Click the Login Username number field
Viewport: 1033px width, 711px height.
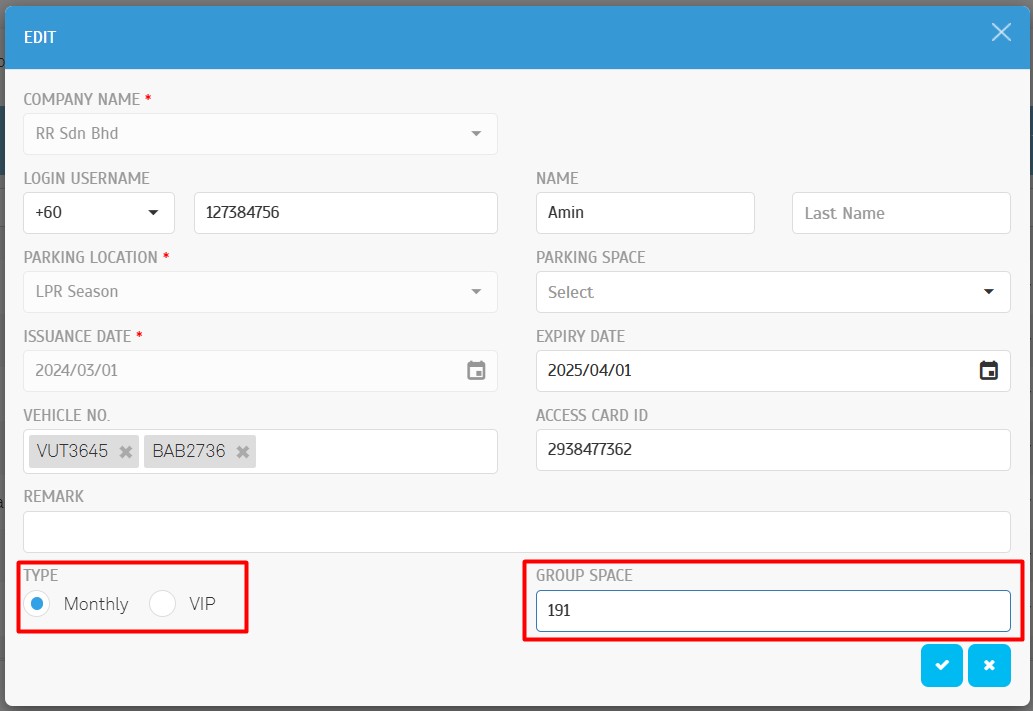click(345, 213)
